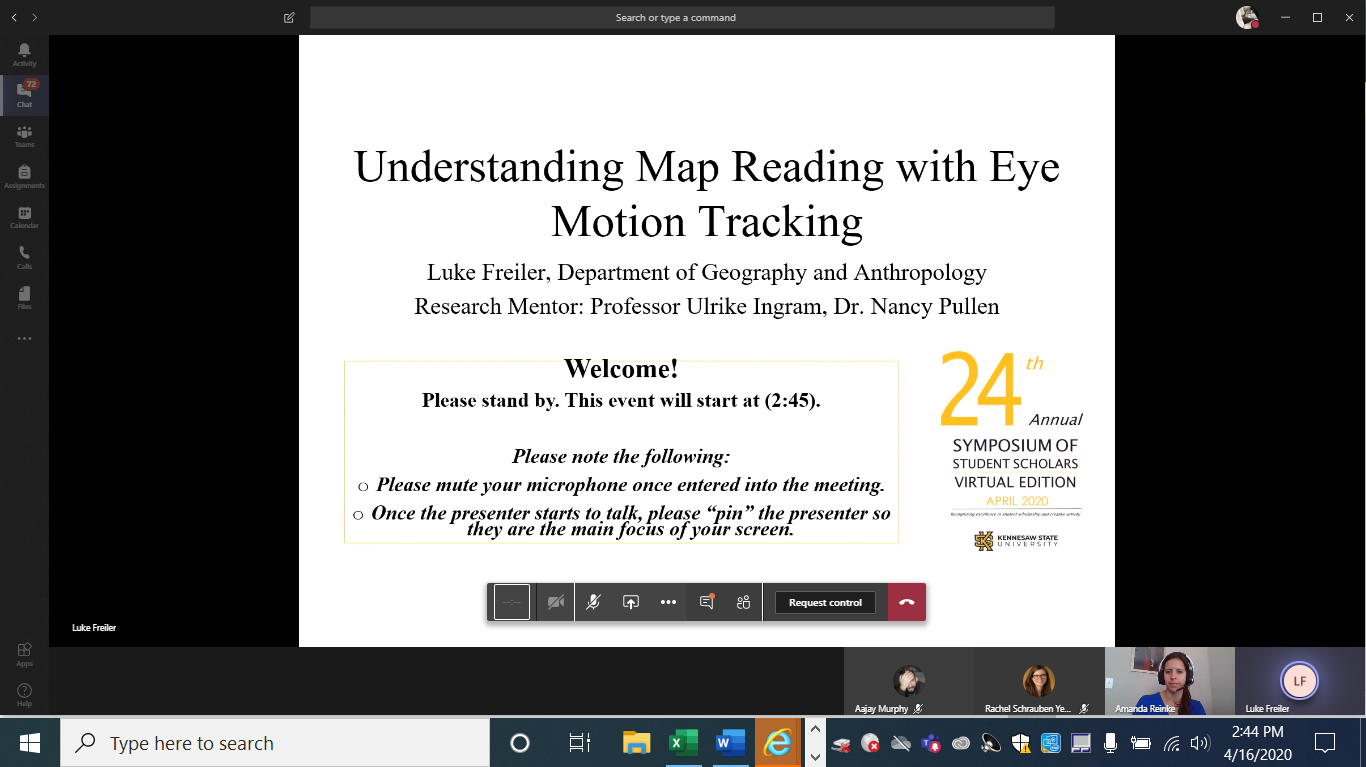Screen dimensions: 1366x767
Task: Expand more apps ellipsis in left sidebar
Action: click(x=24, y=339)
